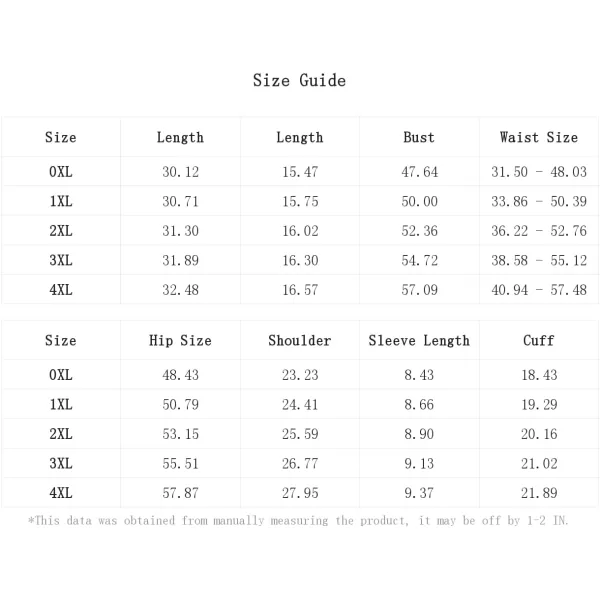Click 4XL cuff value 21.89

539,493
